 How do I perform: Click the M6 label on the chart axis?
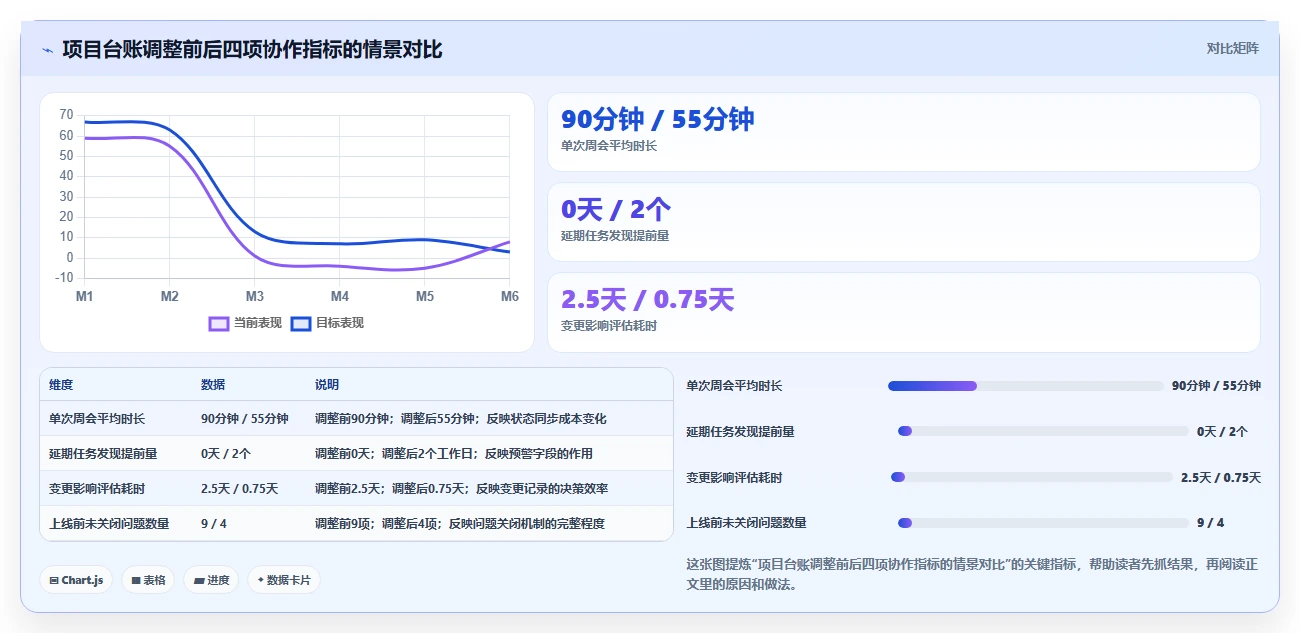coord(509,297)
